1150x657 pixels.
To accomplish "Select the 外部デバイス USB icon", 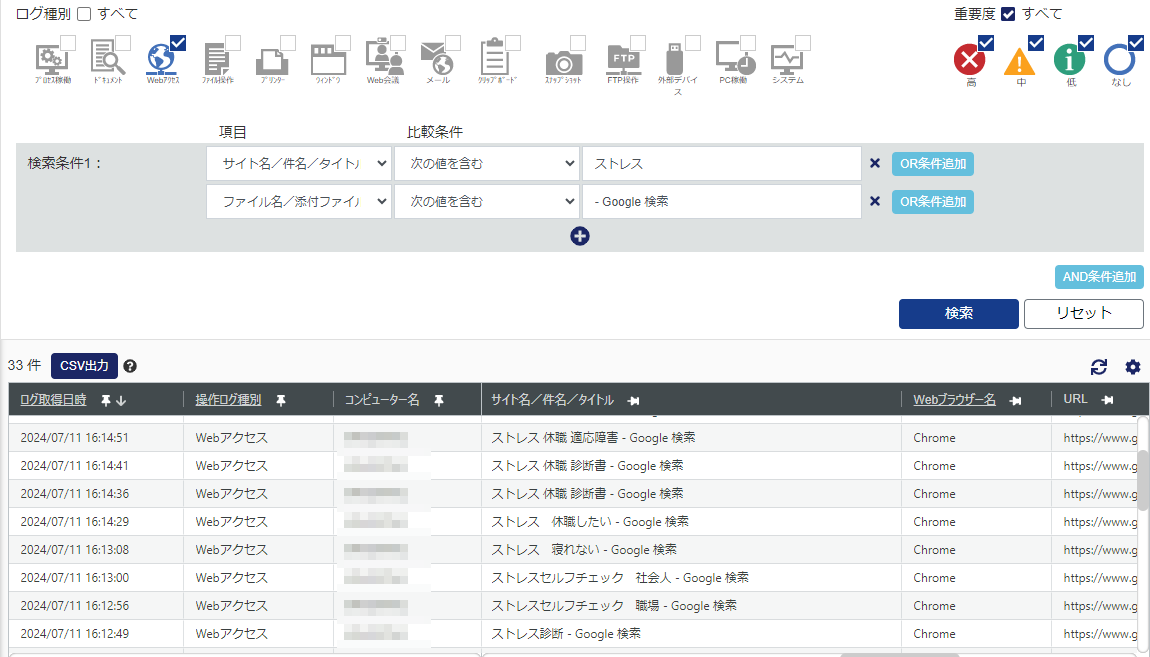I will 675,59.
